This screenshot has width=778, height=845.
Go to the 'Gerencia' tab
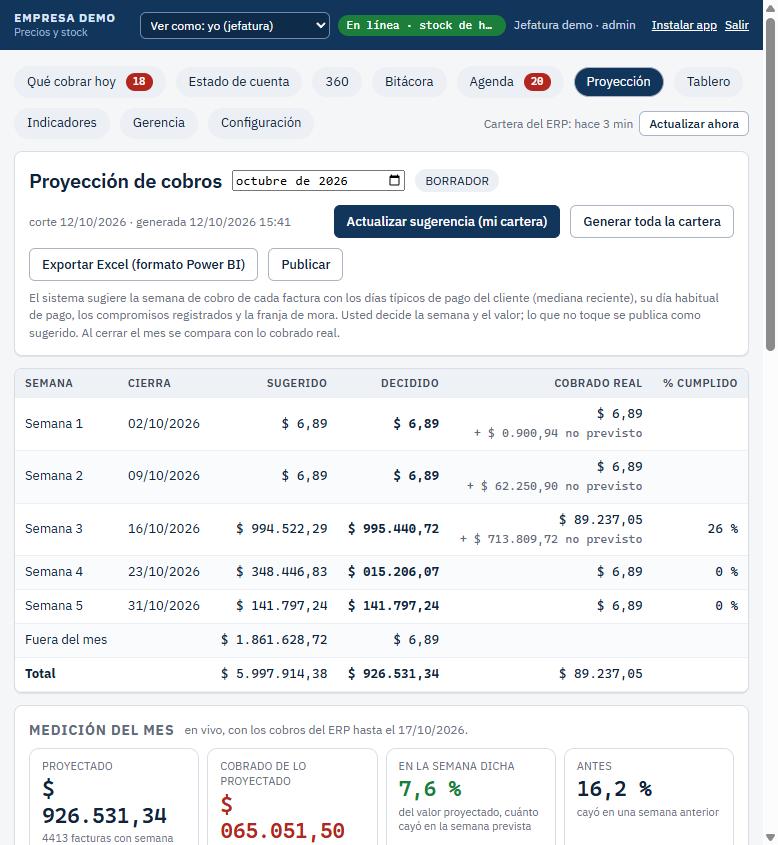159,123
